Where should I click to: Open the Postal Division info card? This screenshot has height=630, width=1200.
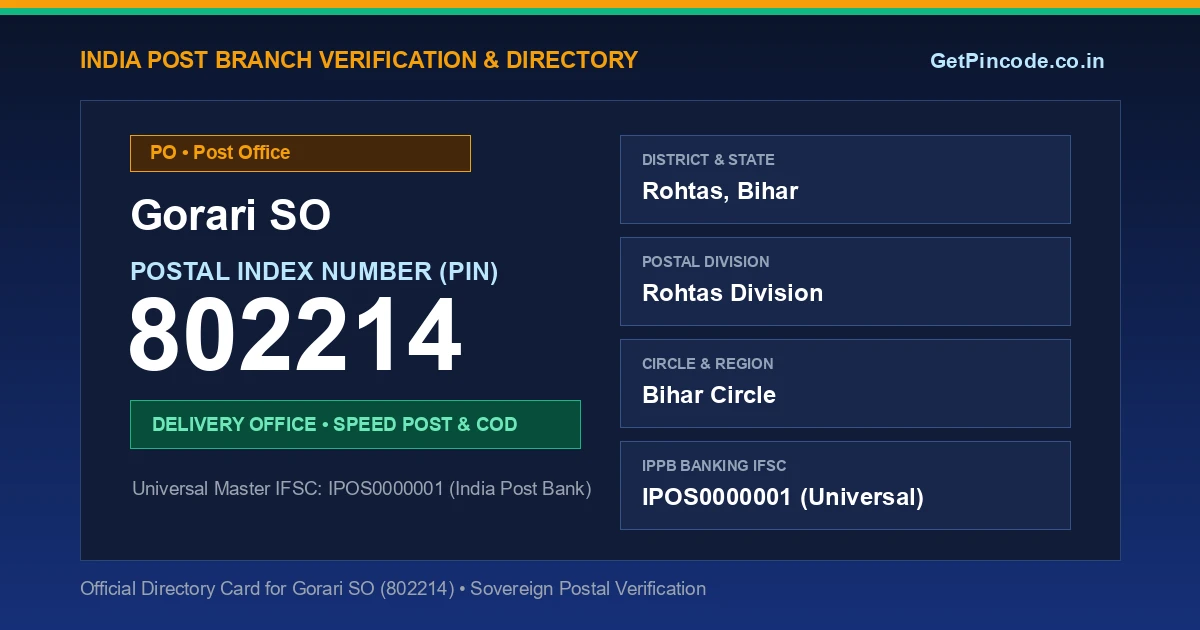[x=845, y=281]
